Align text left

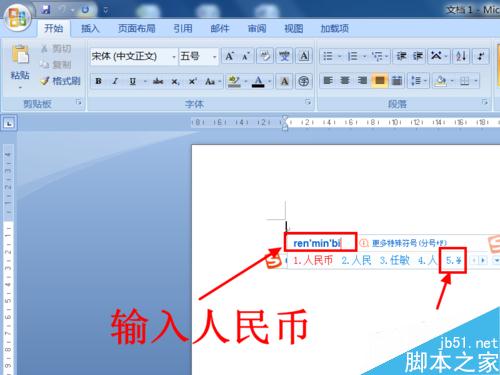coord(328,81)
